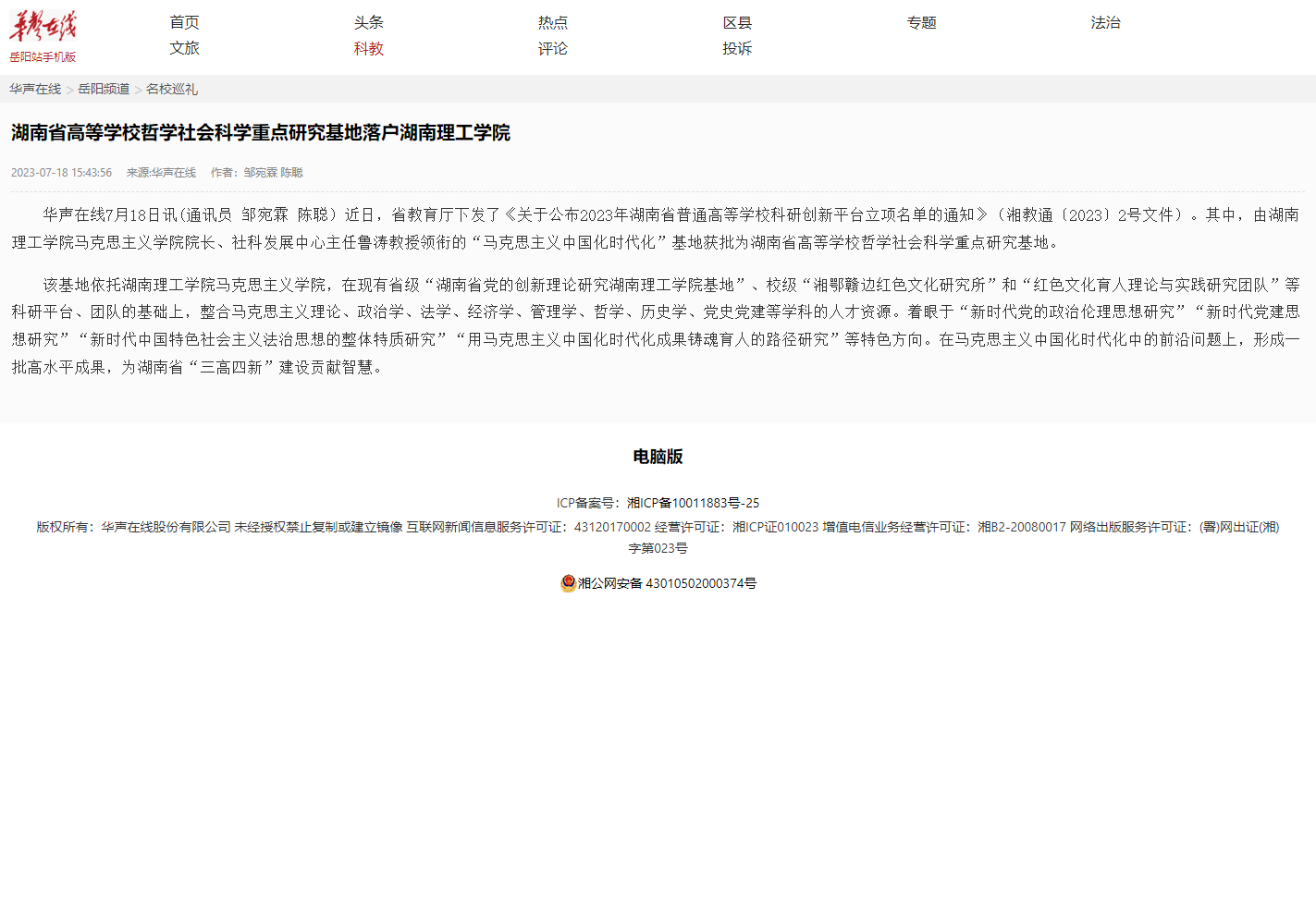This screenshot has width=1316, height=916.
Task: Click the 岳阳站手机版 link under logo
Action: pos(43,57)
